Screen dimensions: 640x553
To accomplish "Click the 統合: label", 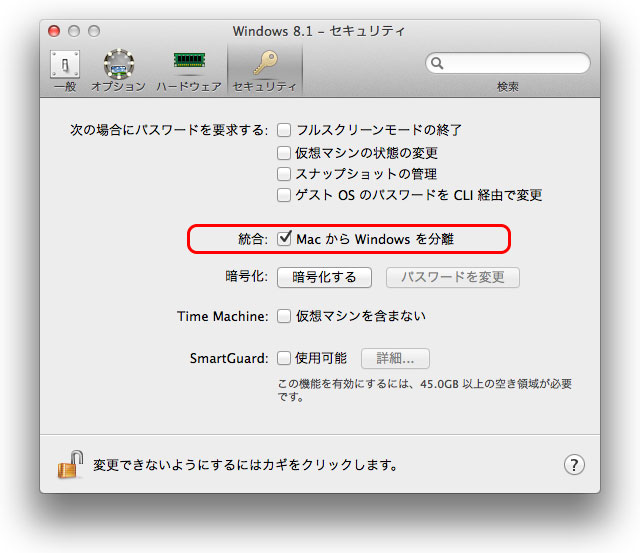I will point(253,239).
